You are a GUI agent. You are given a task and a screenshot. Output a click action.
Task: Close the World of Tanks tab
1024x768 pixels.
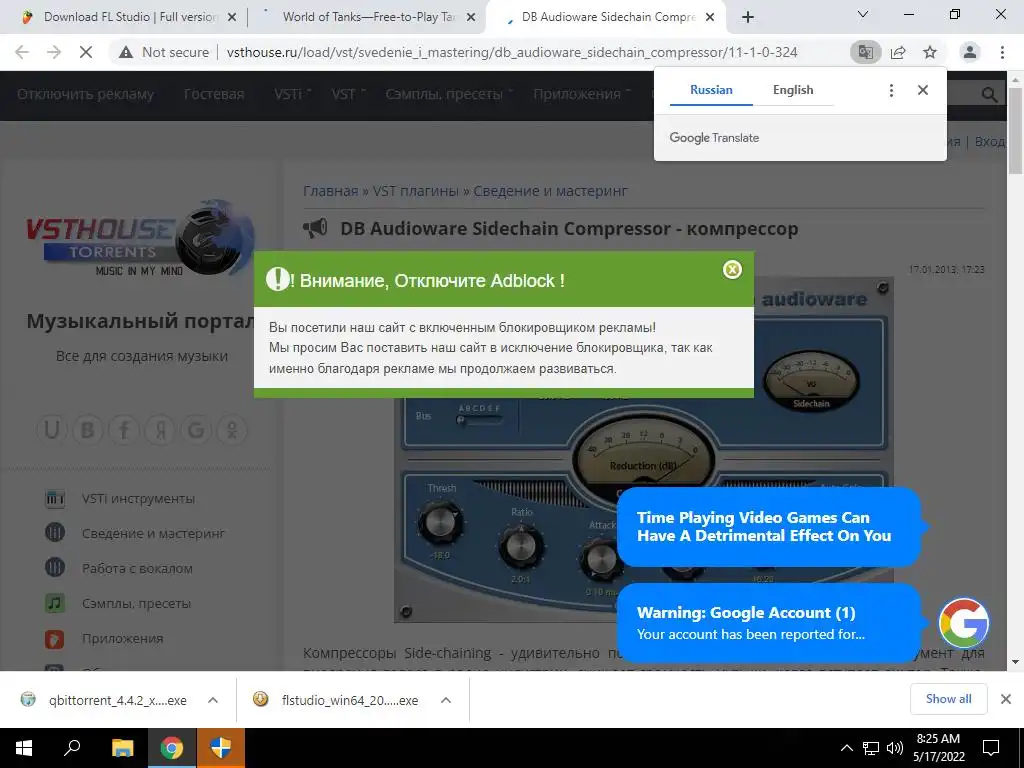[471, 18]
